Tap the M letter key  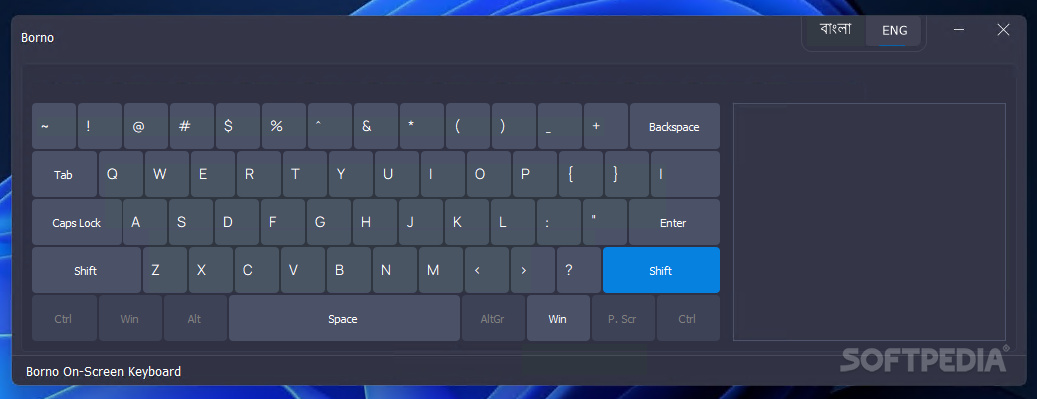[440, 270]
